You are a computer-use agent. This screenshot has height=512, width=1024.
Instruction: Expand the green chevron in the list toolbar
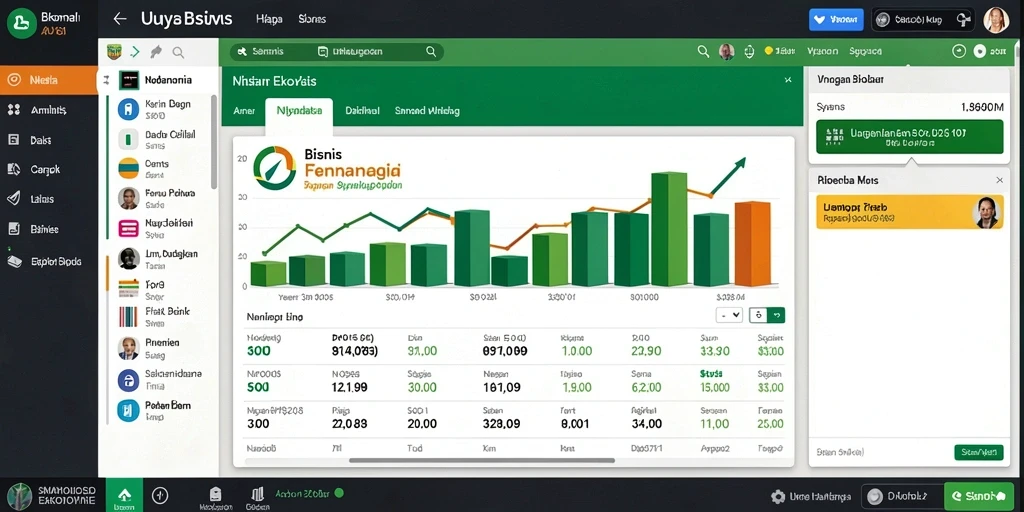tap(135, 52)
